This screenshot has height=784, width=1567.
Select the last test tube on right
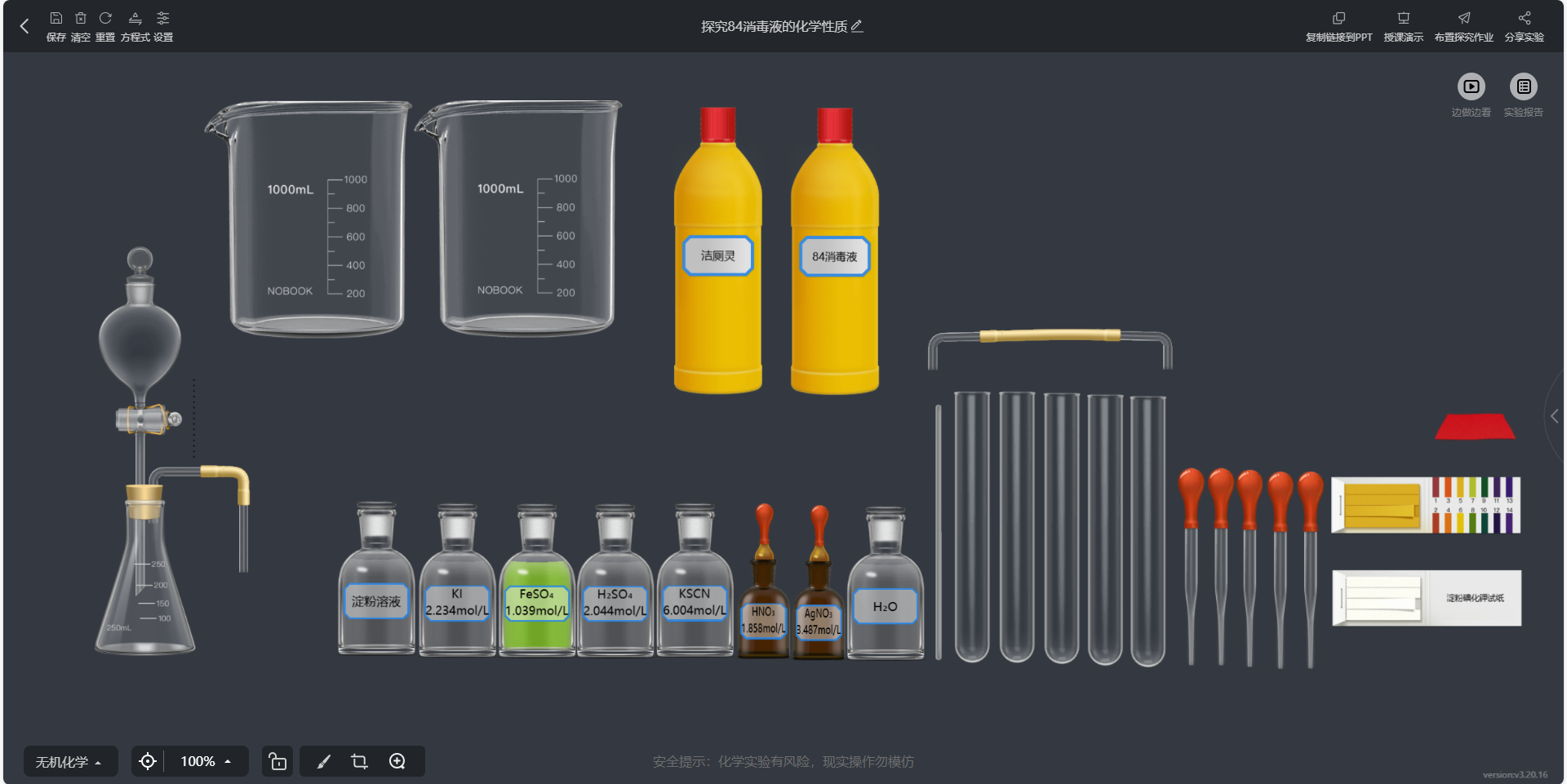pyautogui.click(x=1148, y=530)
